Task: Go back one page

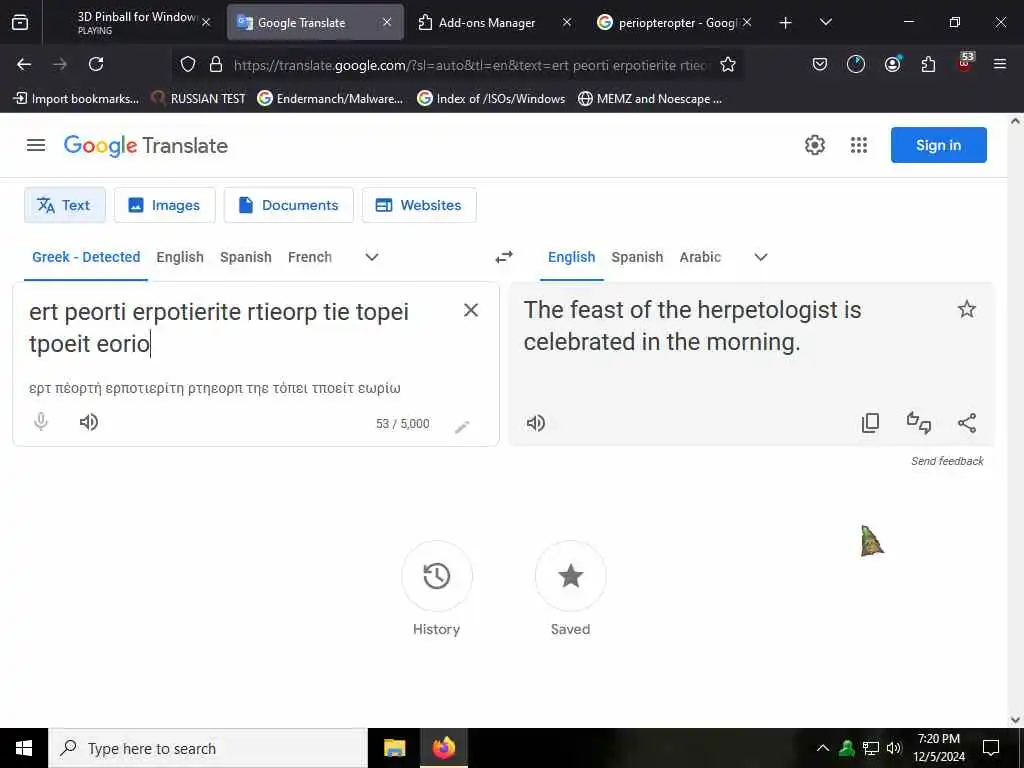Action: coord(24,64)
